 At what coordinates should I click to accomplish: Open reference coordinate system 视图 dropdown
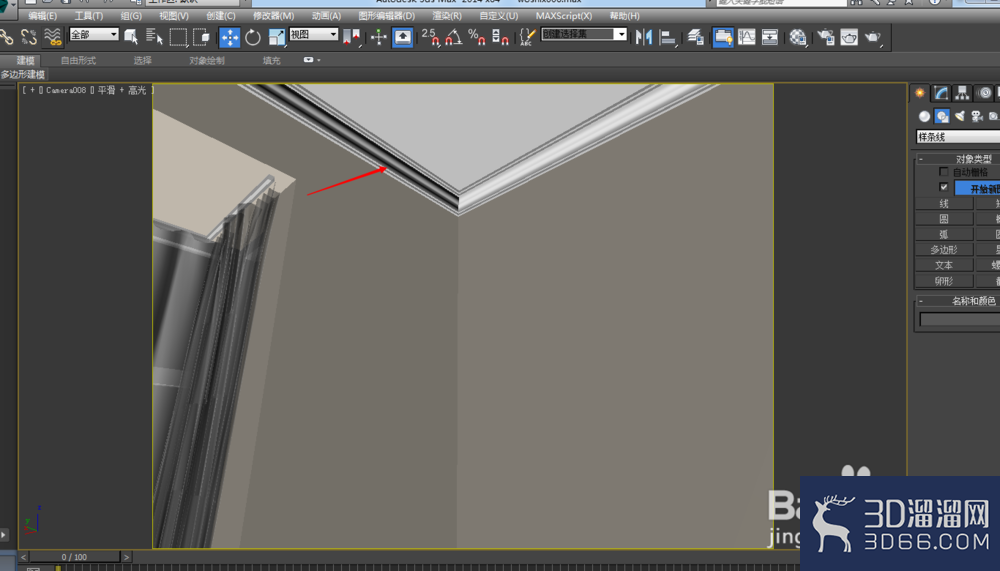[x=313, y=34]
